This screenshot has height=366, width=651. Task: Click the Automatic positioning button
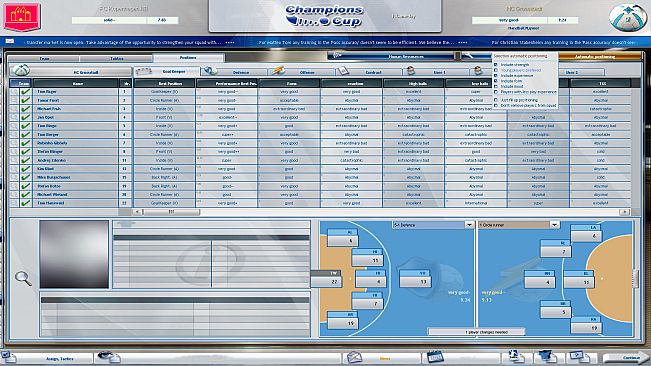pyautogui.click(x=595, y=56)
